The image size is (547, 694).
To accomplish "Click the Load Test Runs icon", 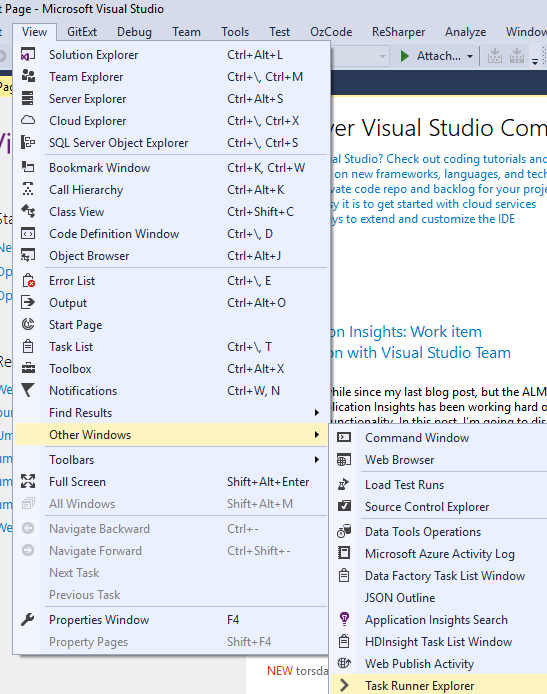I will 344,485.
